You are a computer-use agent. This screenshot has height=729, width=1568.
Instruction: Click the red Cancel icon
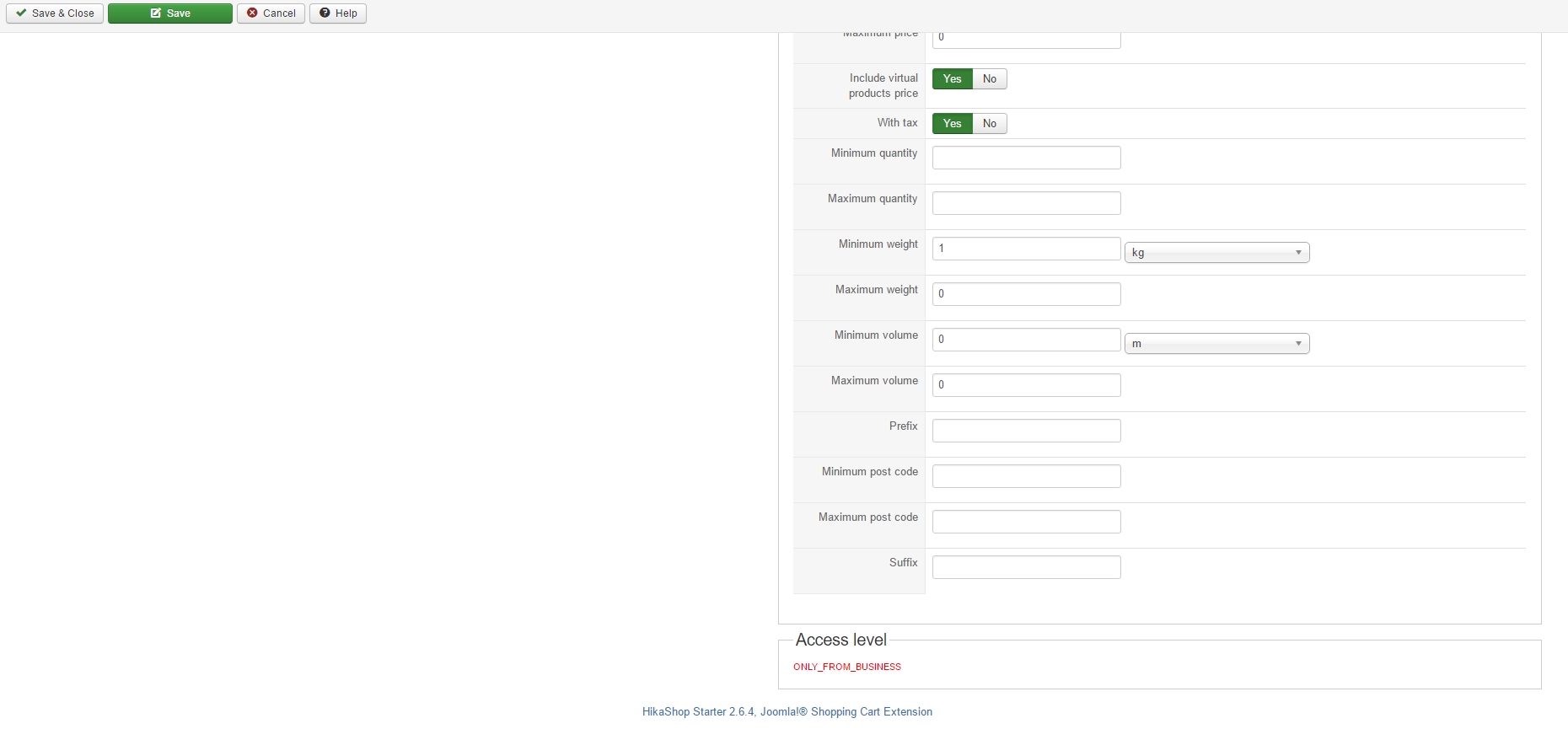(x=252, y=13)
